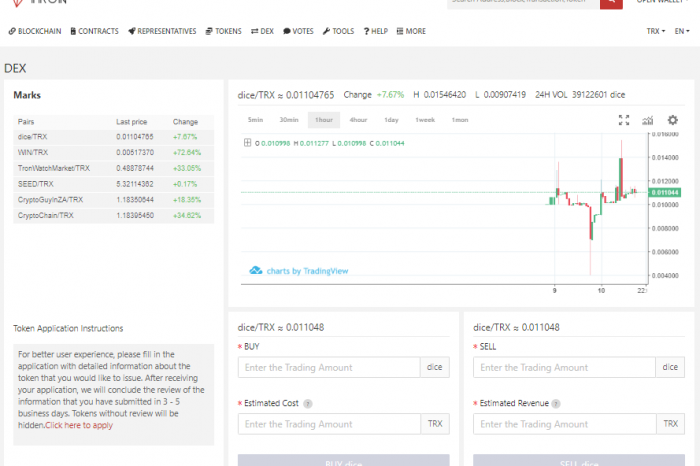Click the Last price column header
Image resolution: width=700 pixels, height=466 pixels.
(131, 122)
